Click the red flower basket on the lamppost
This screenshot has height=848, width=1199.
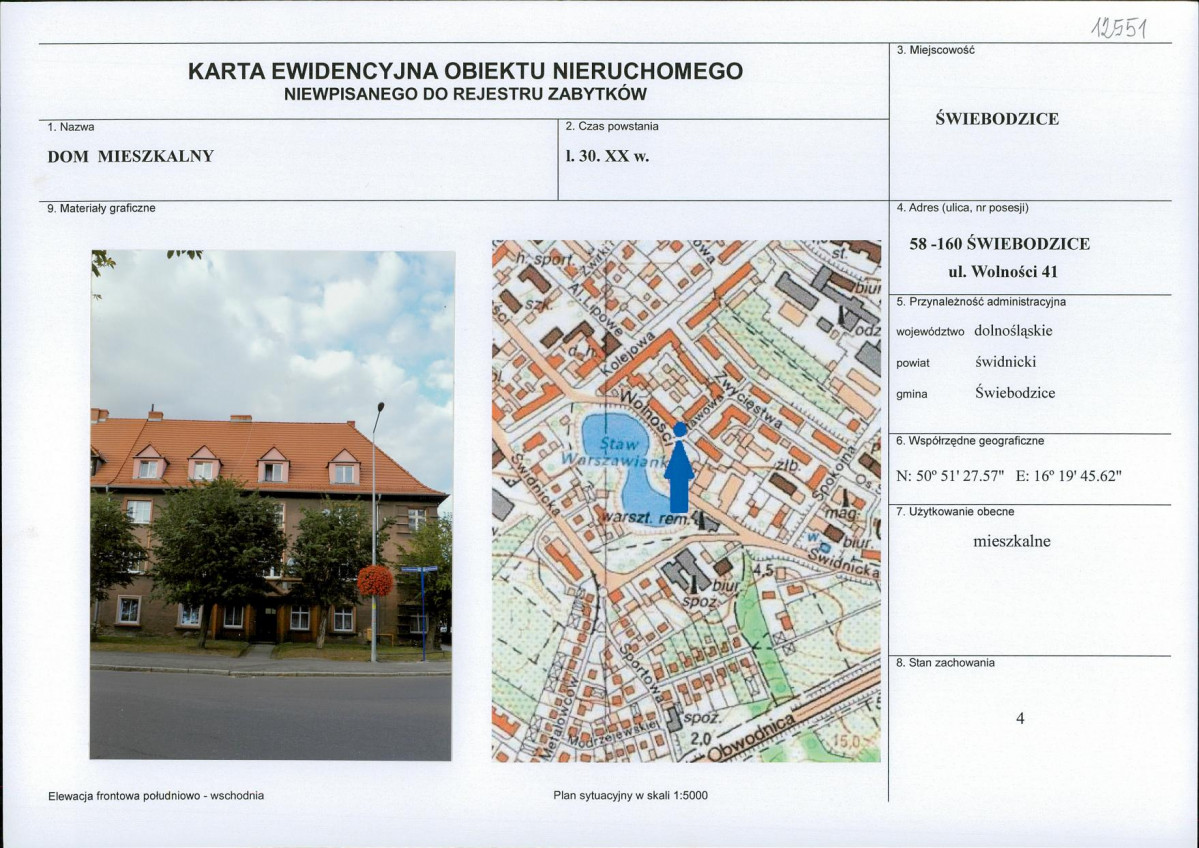click(375, 581)
